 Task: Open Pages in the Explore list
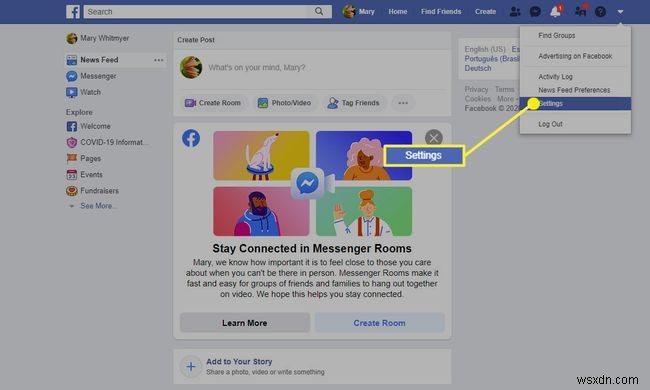(x=90, y=158)
